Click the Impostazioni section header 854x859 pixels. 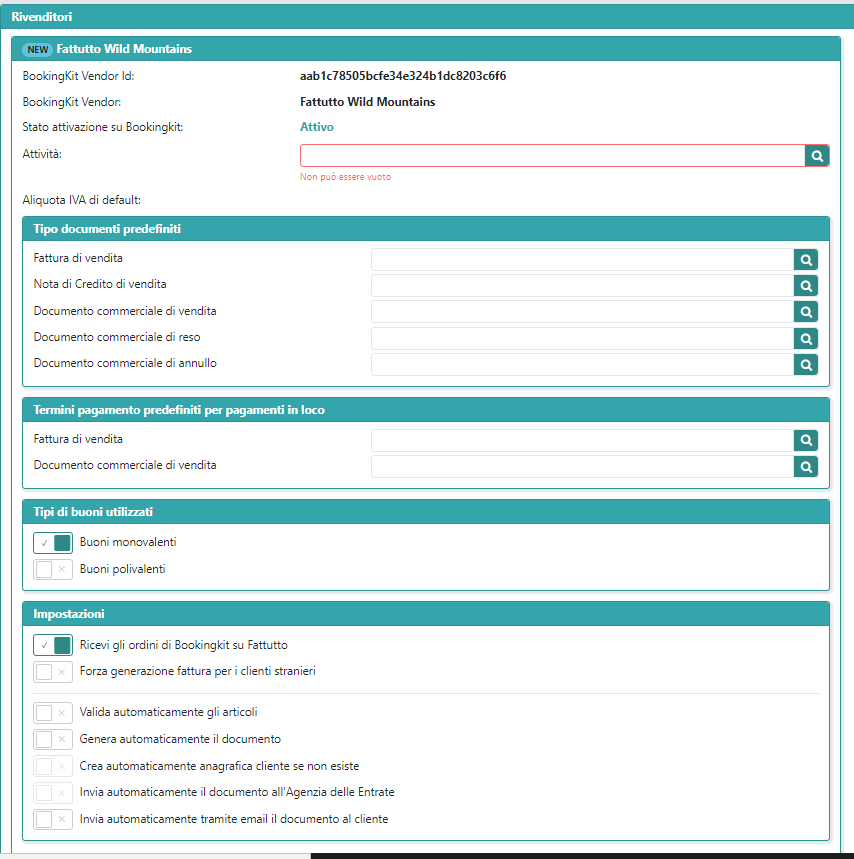tap(426, 614)
